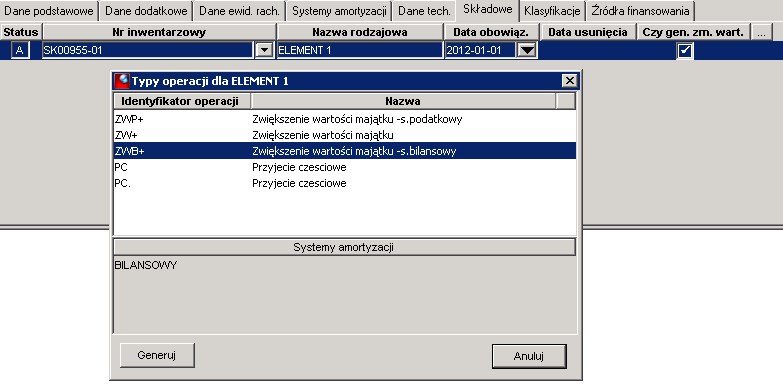This screenshot has width=783, height=386.
Task: Click the Generuj button
Action: [x=157, y=356]
